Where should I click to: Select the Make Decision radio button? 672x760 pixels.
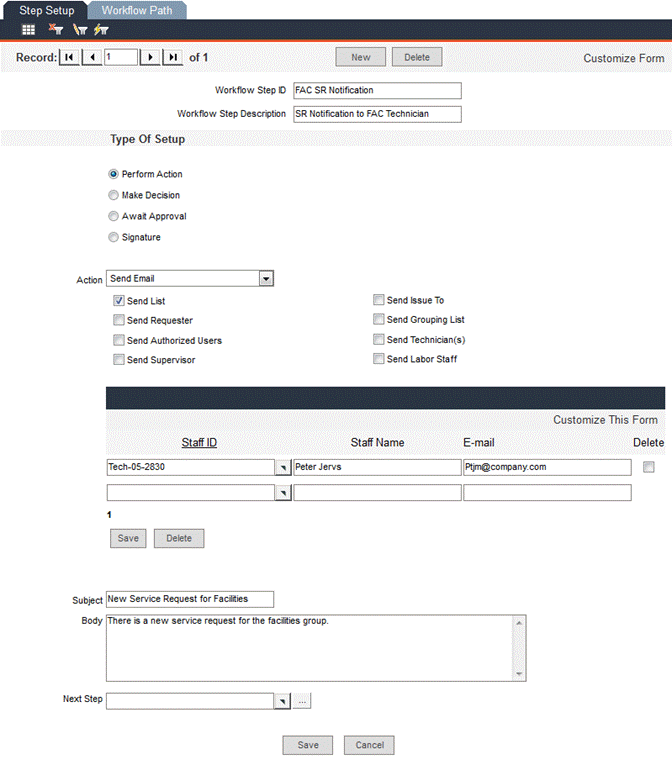(x=113, y=195)
